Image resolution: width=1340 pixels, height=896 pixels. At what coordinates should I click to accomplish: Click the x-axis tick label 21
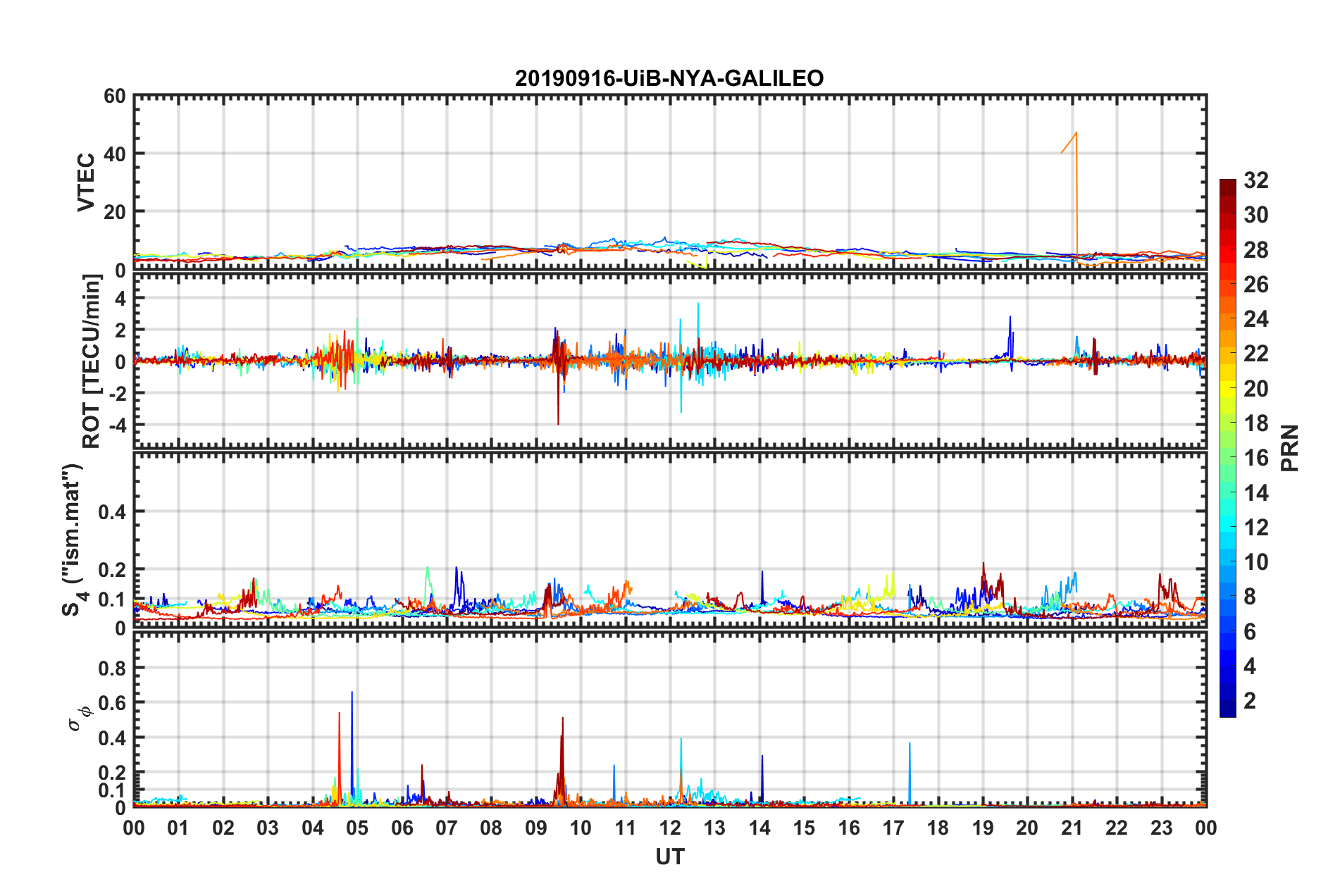pos(1072,828)
